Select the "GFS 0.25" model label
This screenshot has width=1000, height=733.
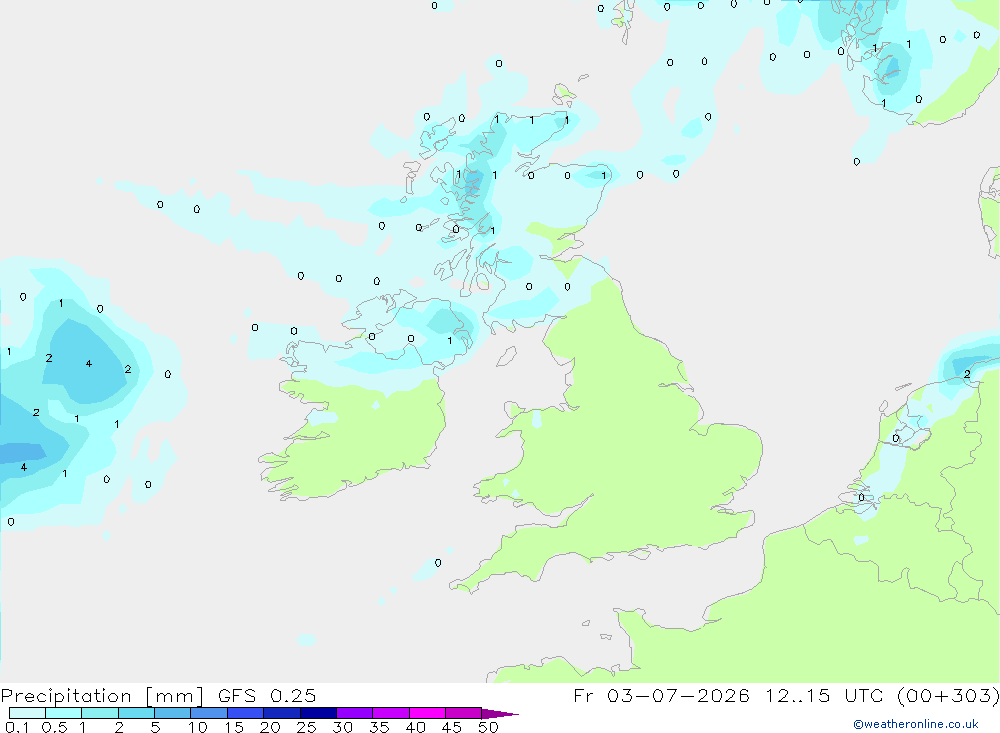(267, 695)
